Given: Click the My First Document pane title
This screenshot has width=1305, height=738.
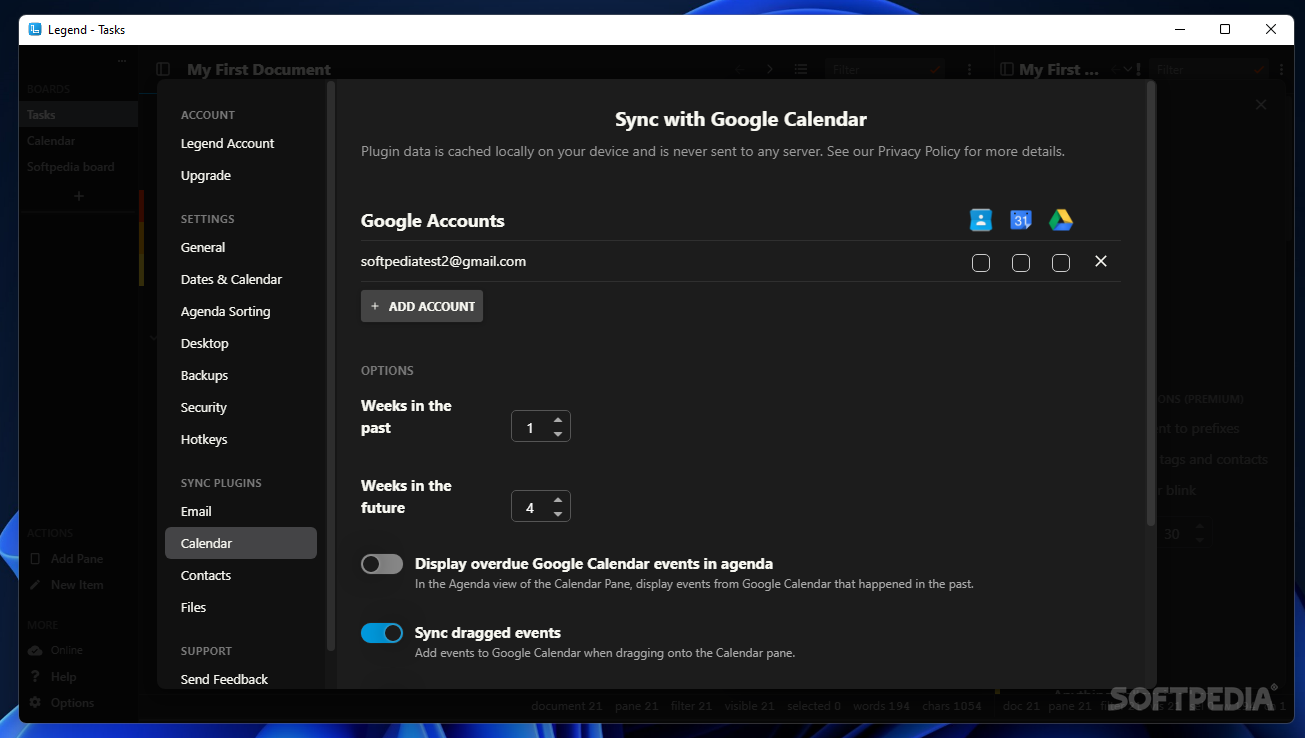Looking at the screenshot, I should click(259, 69).
